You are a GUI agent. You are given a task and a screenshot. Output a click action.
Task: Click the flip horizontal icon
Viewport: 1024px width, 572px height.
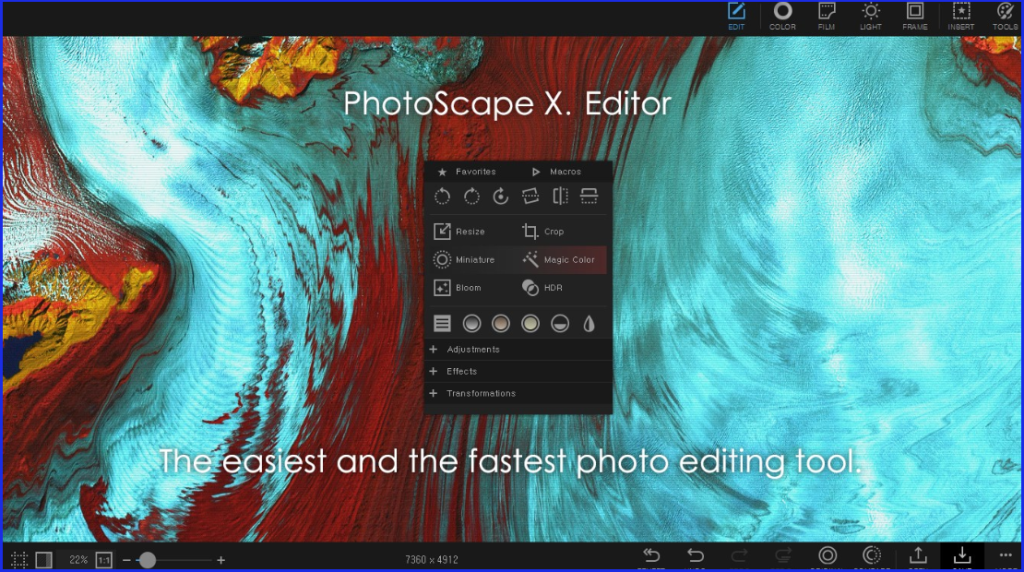point(560,197)
